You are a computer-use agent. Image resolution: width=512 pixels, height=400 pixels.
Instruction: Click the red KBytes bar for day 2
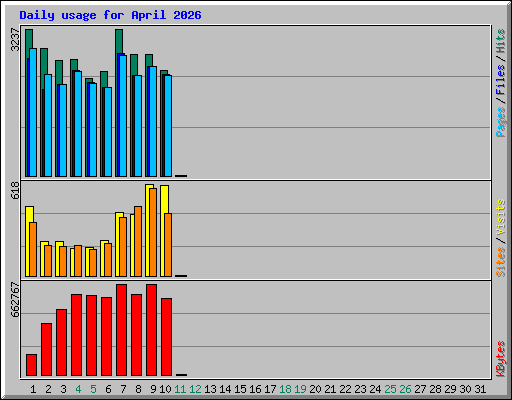(x=46, y=349)
